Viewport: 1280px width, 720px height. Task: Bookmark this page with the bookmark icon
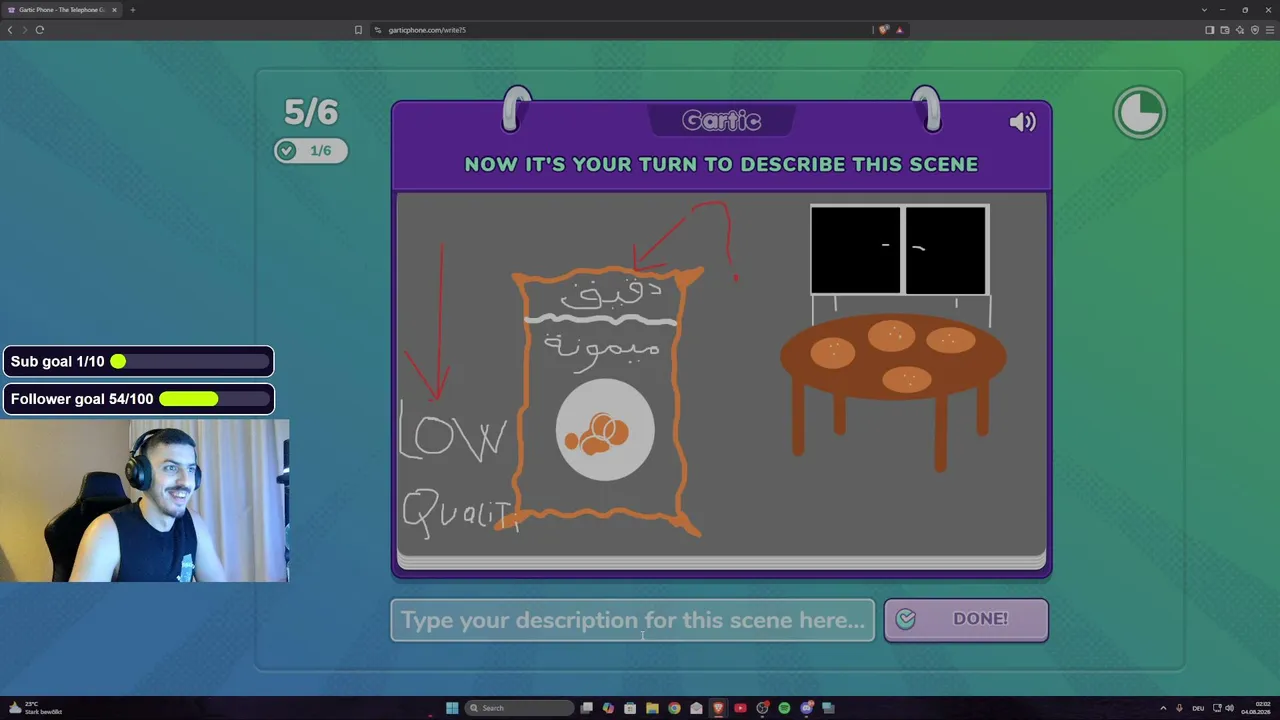(358, 30)
